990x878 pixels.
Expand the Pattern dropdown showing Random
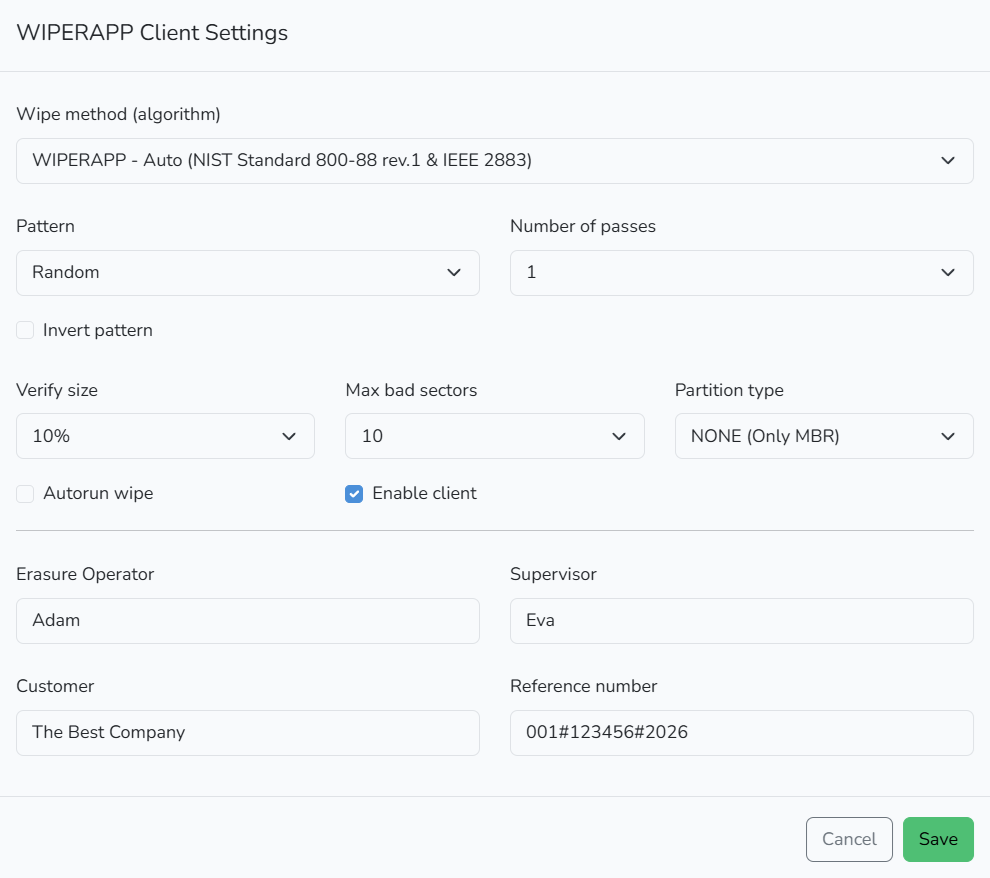pos(247,273)
